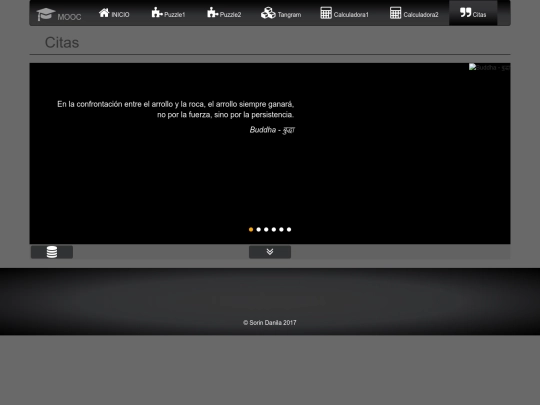Open the Calculadora1 menu item

344,13
